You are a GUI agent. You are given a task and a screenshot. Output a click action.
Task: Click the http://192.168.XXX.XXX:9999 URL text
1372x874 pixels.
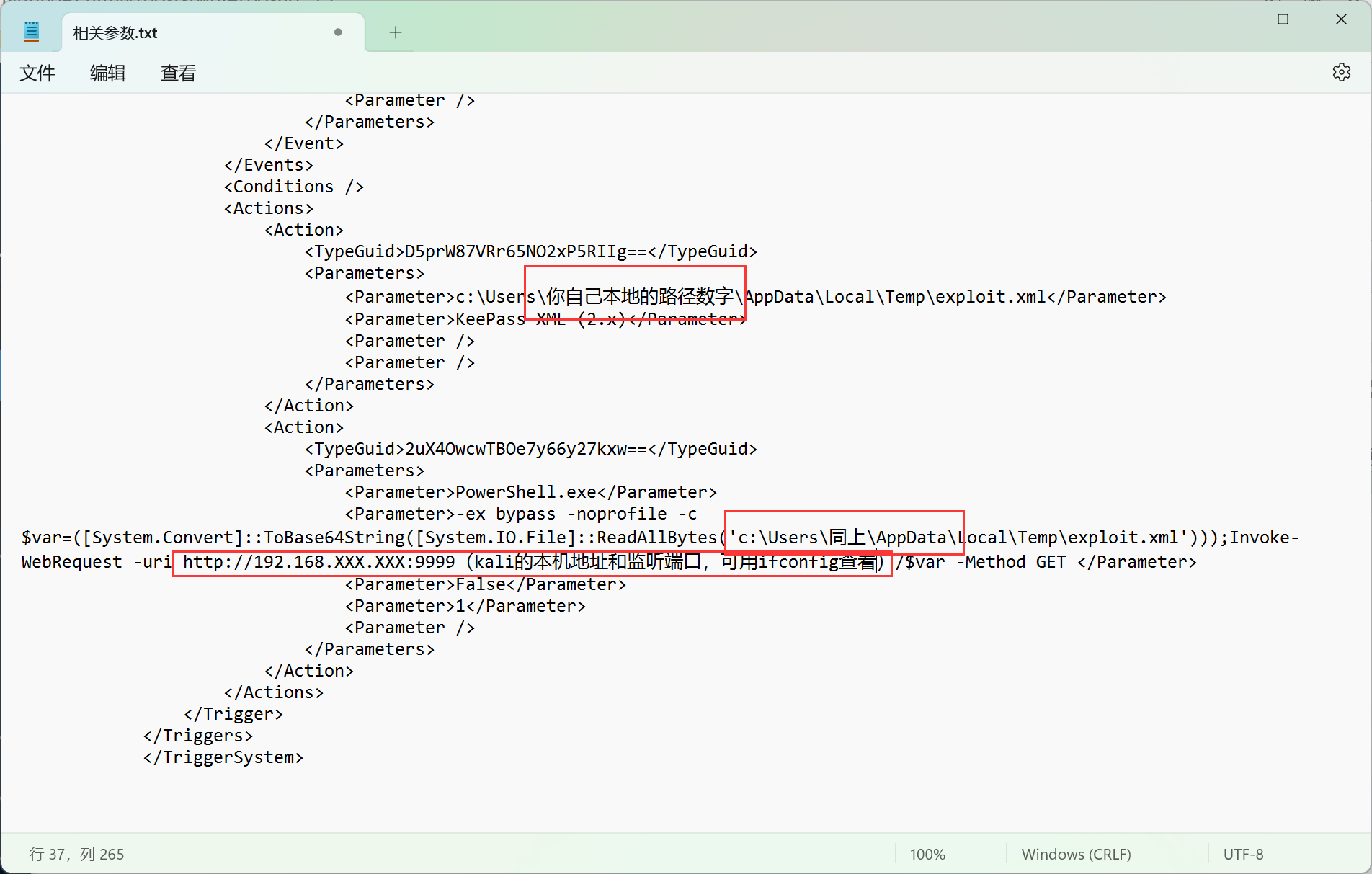319,561
